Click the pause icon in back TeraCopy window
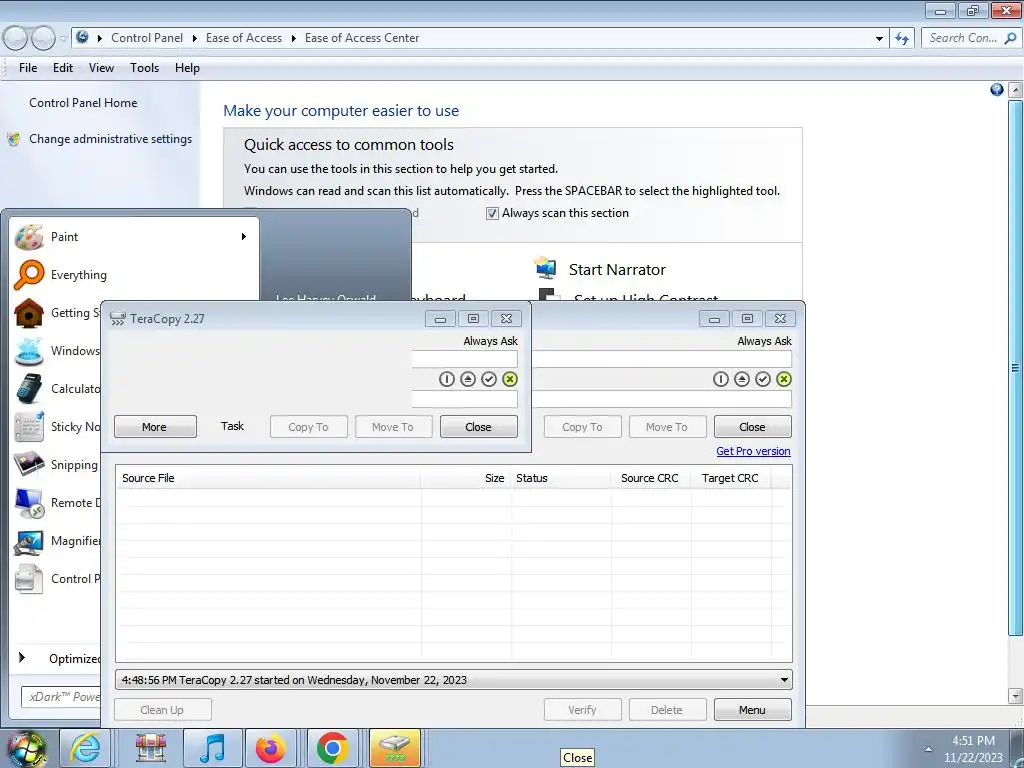The image size is (1024, 768). click(720, 379)
